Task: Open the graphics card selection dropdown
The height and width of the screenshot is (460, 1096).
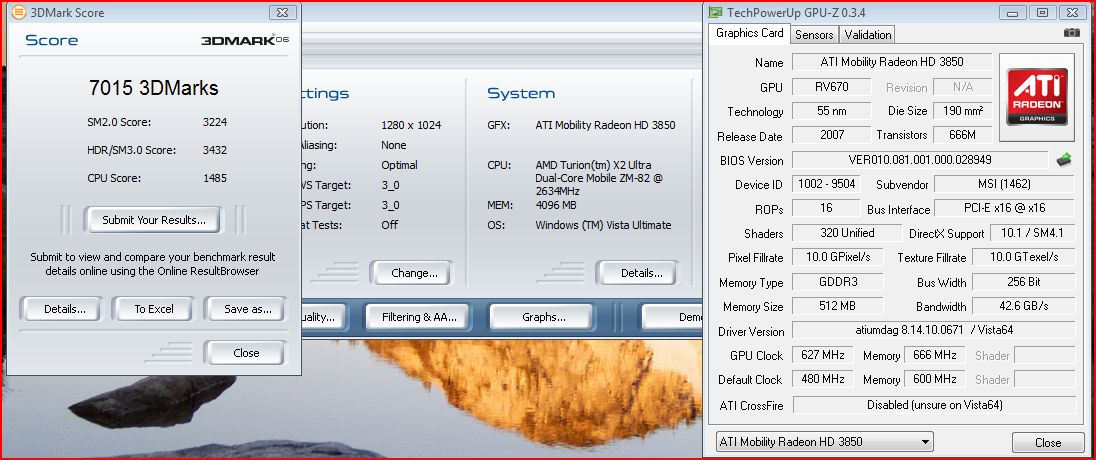Action: [x=825, y=442]
